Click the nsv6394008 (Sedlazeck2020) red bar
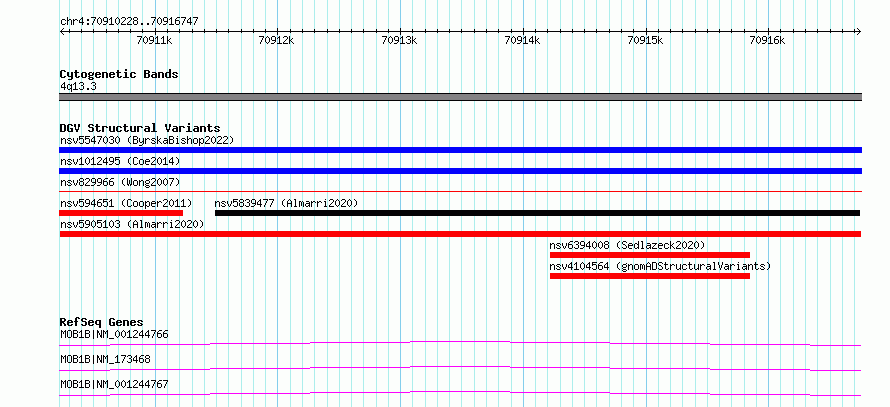This screenshot has width=890, height=407. (x=650, y=255)
